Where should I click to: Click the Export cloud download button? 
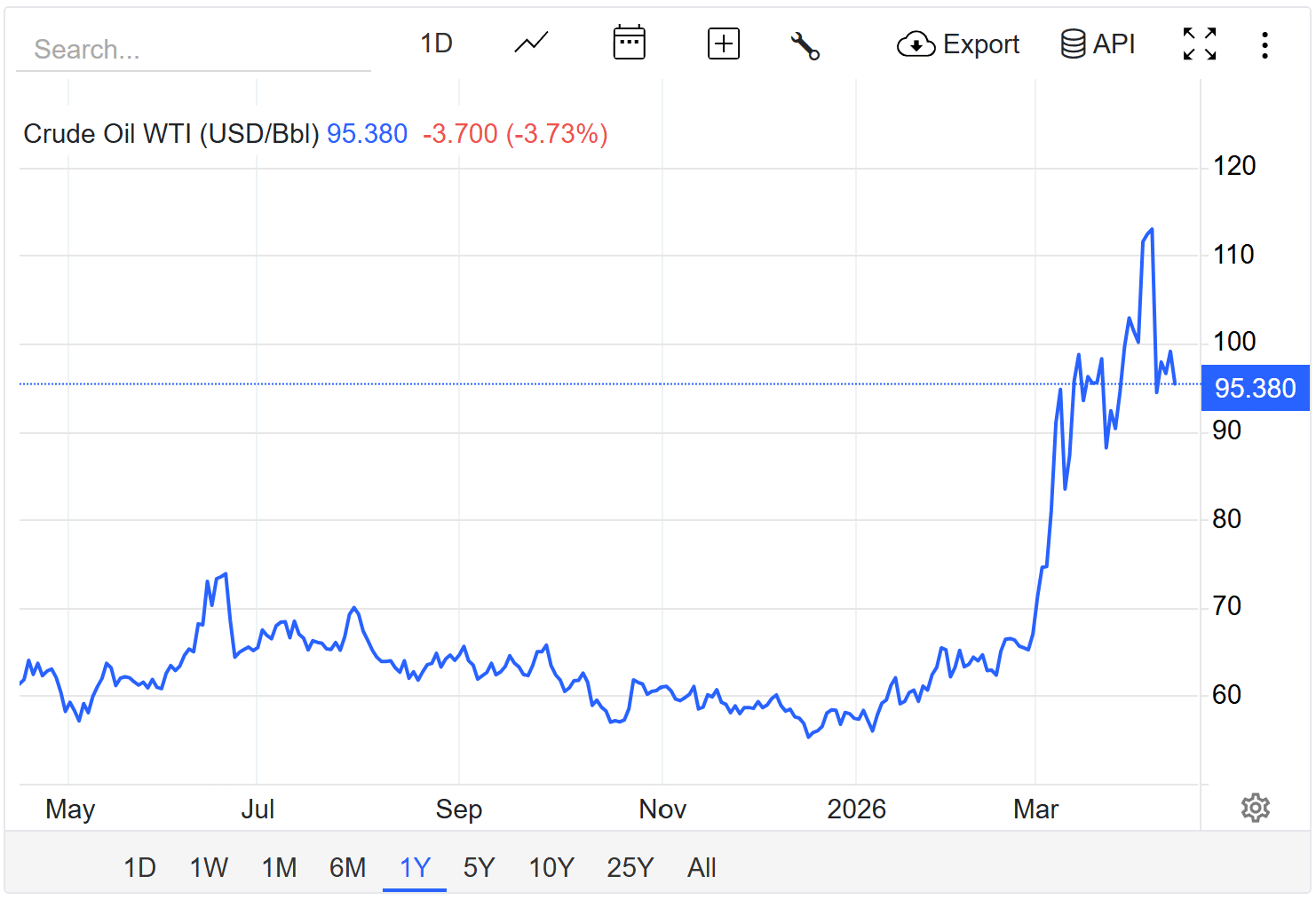[958, 43]
